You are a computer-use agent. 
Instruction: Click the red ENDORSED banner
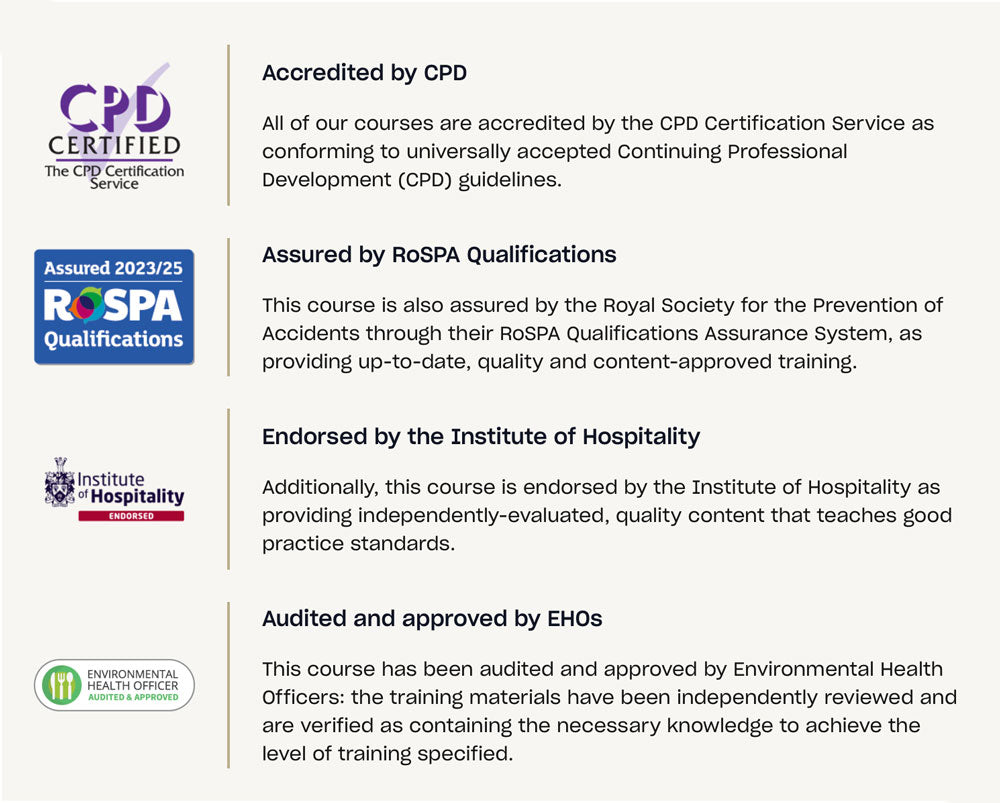[x=131, y=516]
